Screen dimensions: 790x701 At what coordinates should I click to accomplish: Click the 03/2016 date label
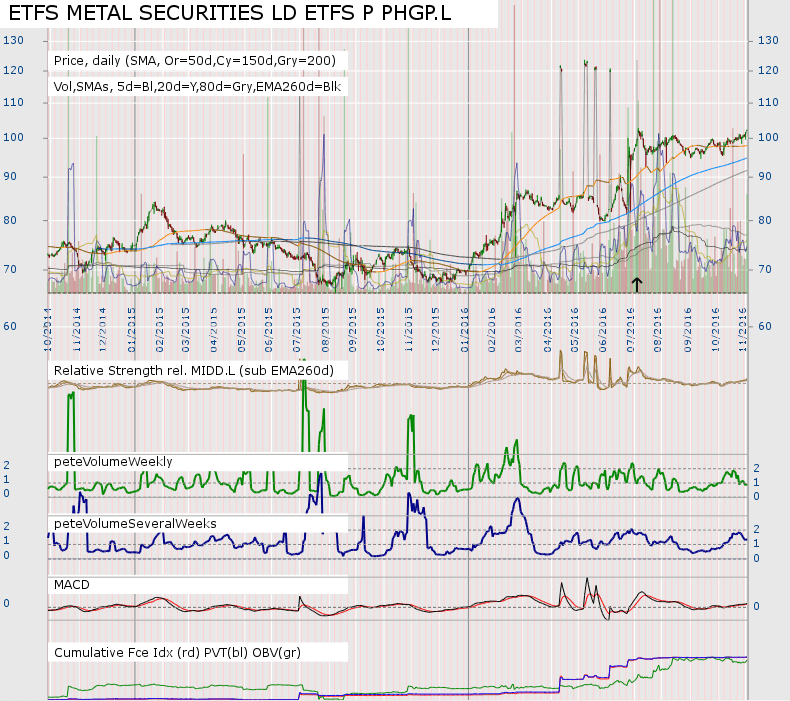tap(518, 330)
